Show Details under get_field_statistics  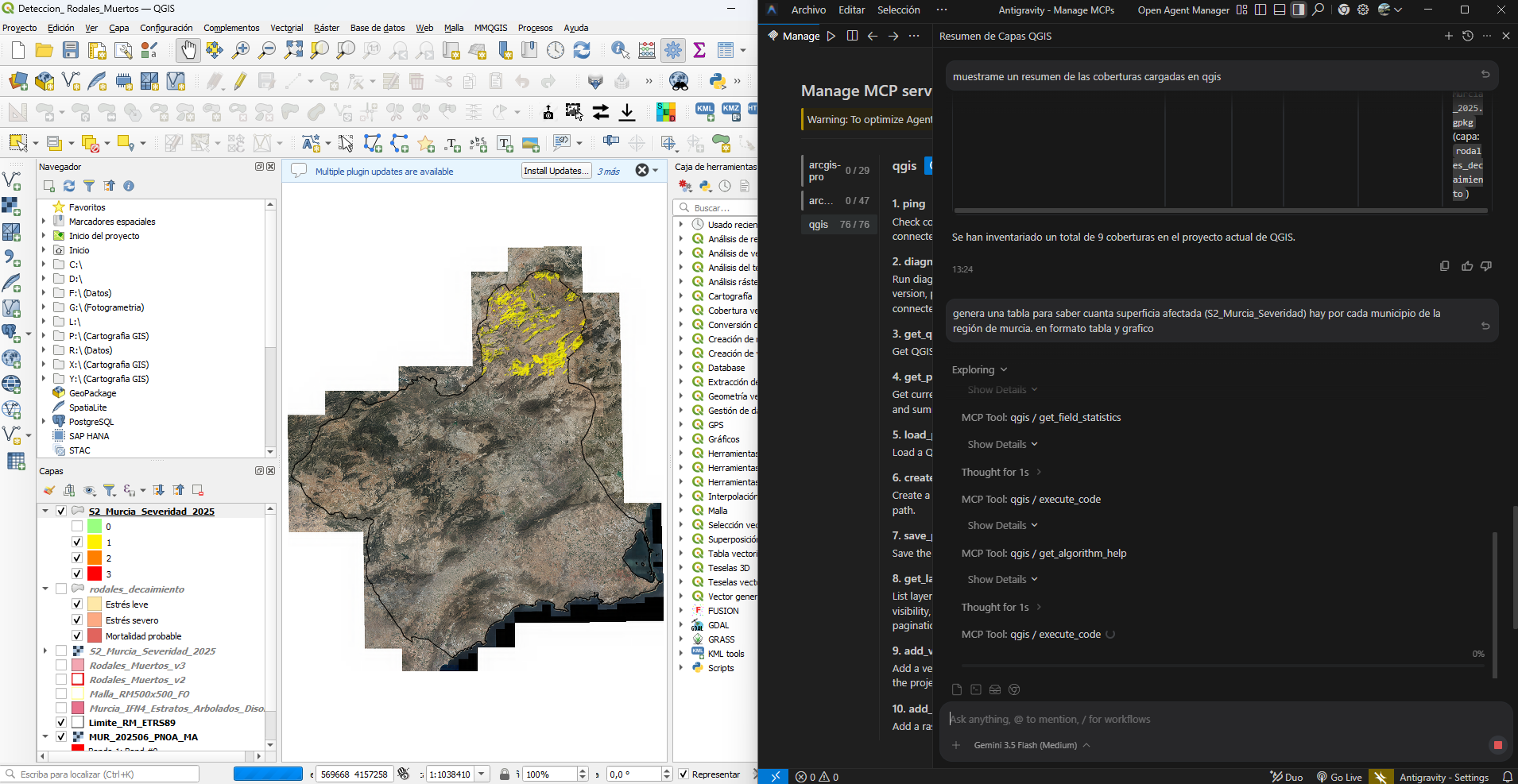tap(1002, 444)
